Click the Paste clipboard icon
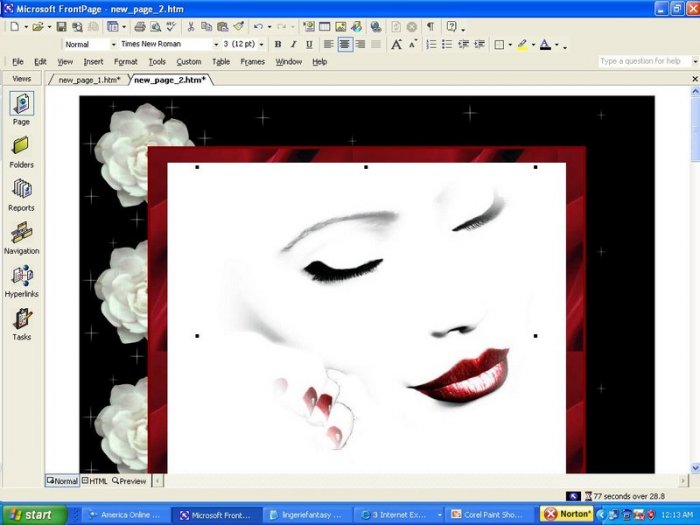 [222, 27]
